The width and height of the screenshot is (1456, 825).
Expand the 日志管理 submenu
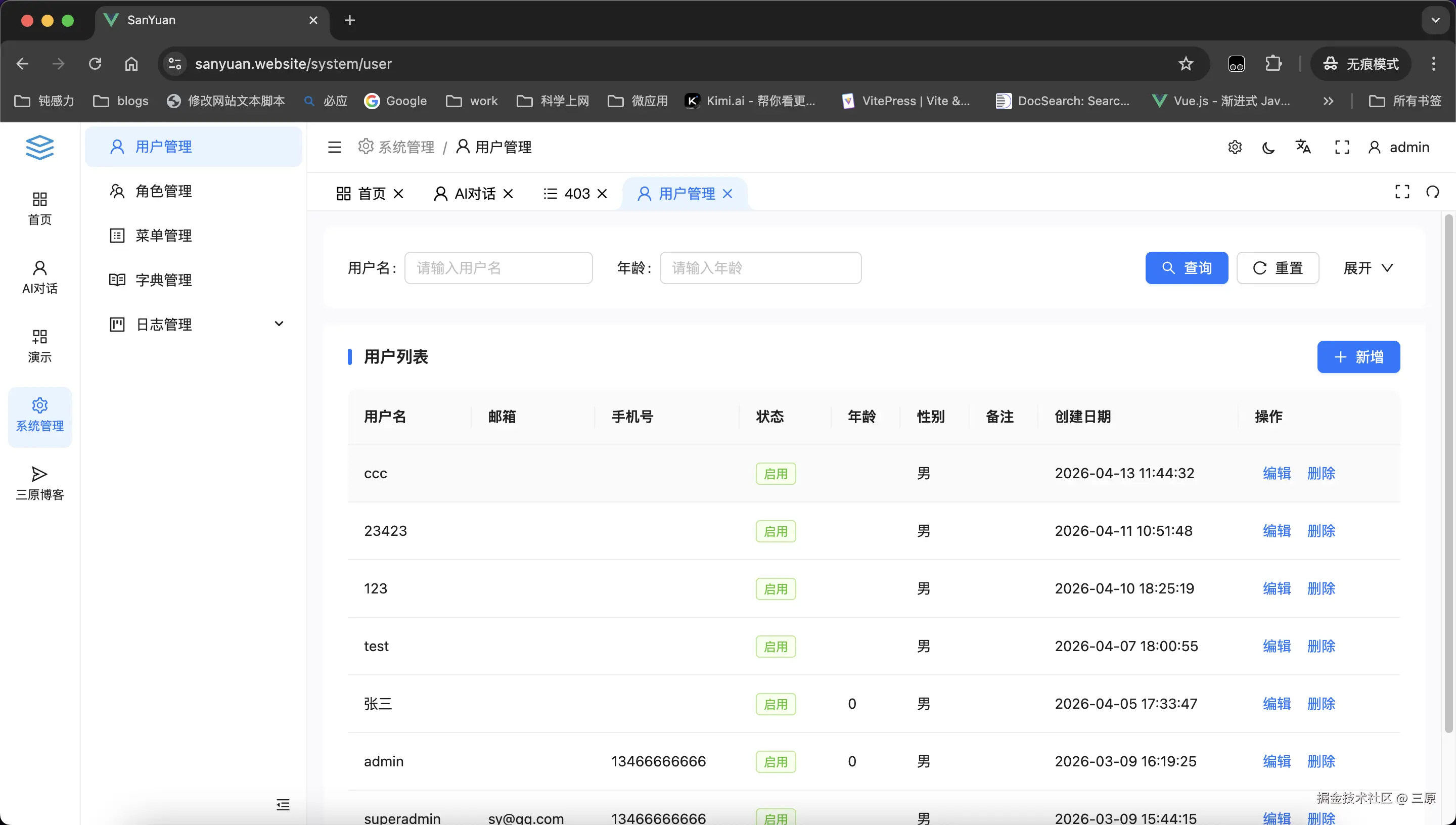click(279, 324)
